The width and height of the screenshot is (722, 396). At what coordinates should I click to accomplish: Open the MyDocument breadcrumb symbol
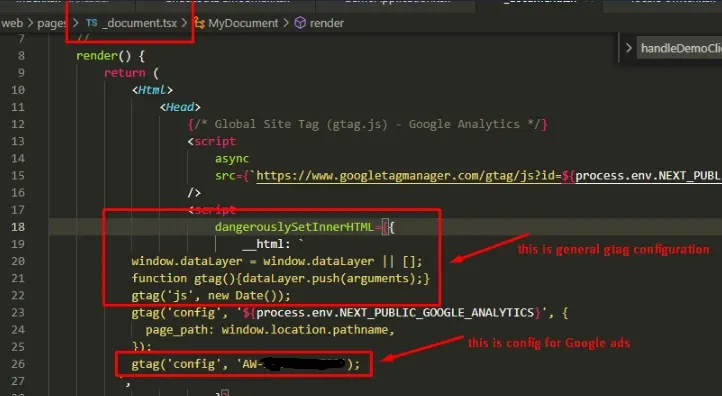tap(243, 23)
